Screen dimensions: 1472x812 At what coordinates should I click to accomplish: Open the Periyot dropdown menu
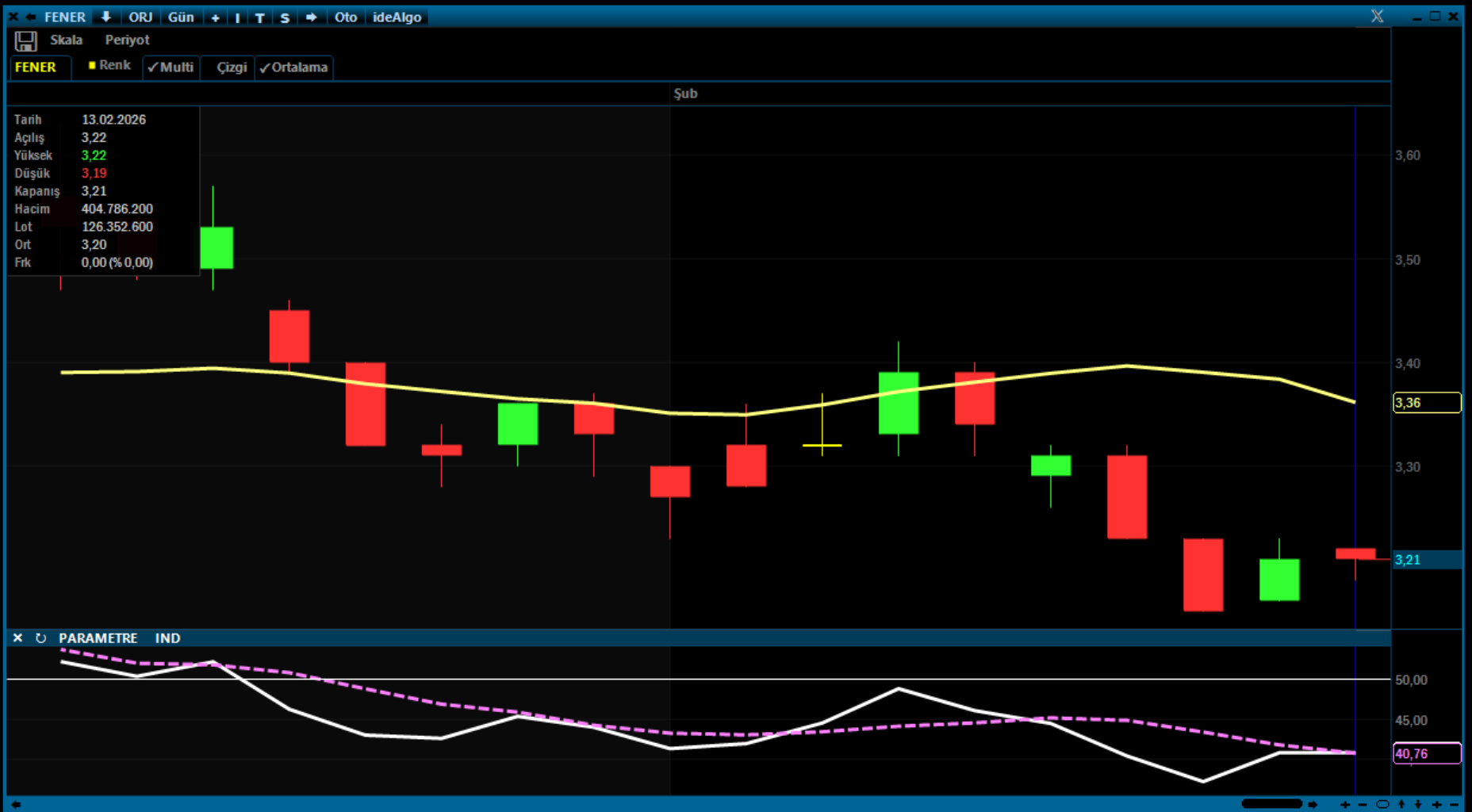[x=127, y=40]
